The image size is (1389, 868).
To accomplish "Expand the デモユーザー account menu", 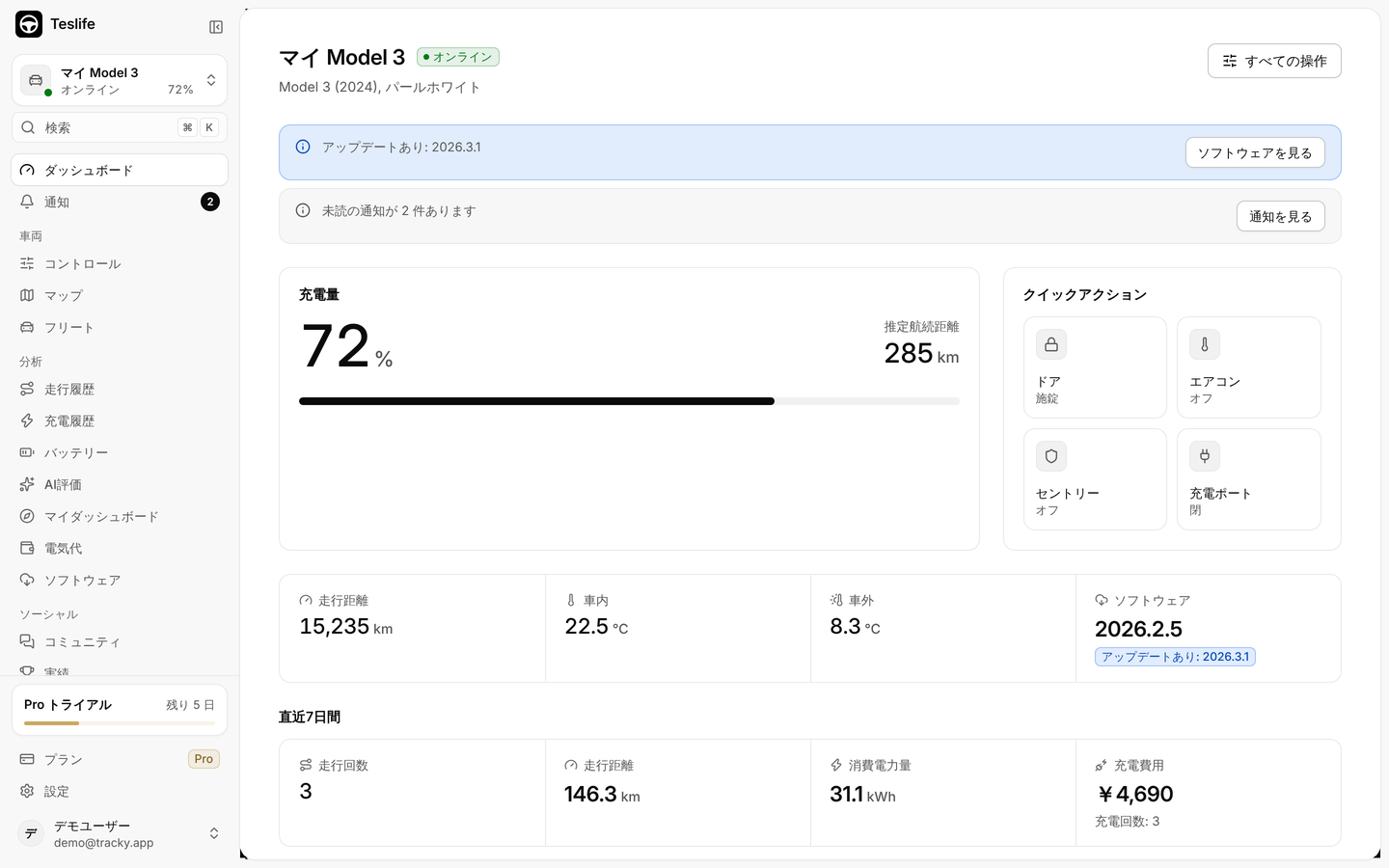I will pyautogui.click(x=120, y=833).
